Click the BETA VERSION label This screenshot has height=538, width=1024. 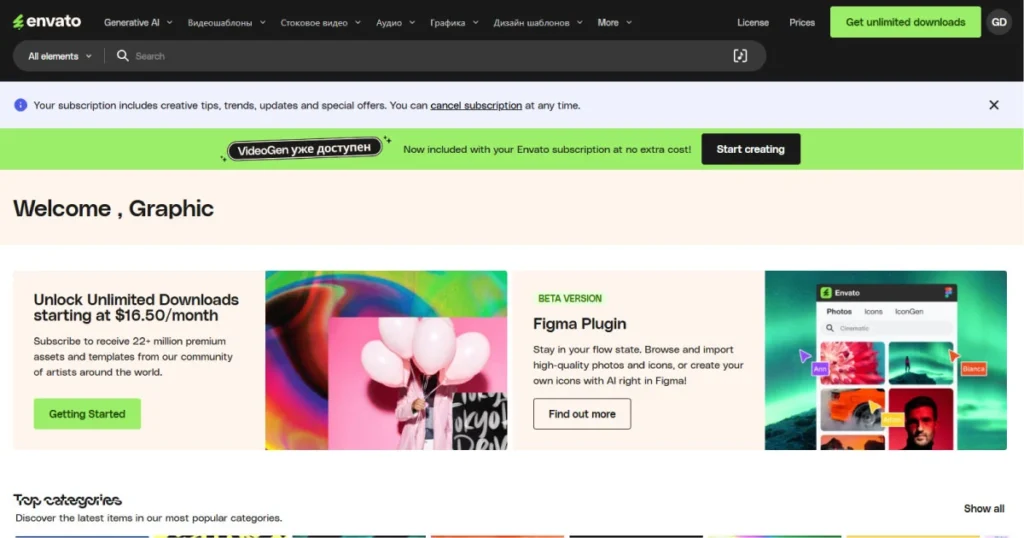click(x=569, y=298)
